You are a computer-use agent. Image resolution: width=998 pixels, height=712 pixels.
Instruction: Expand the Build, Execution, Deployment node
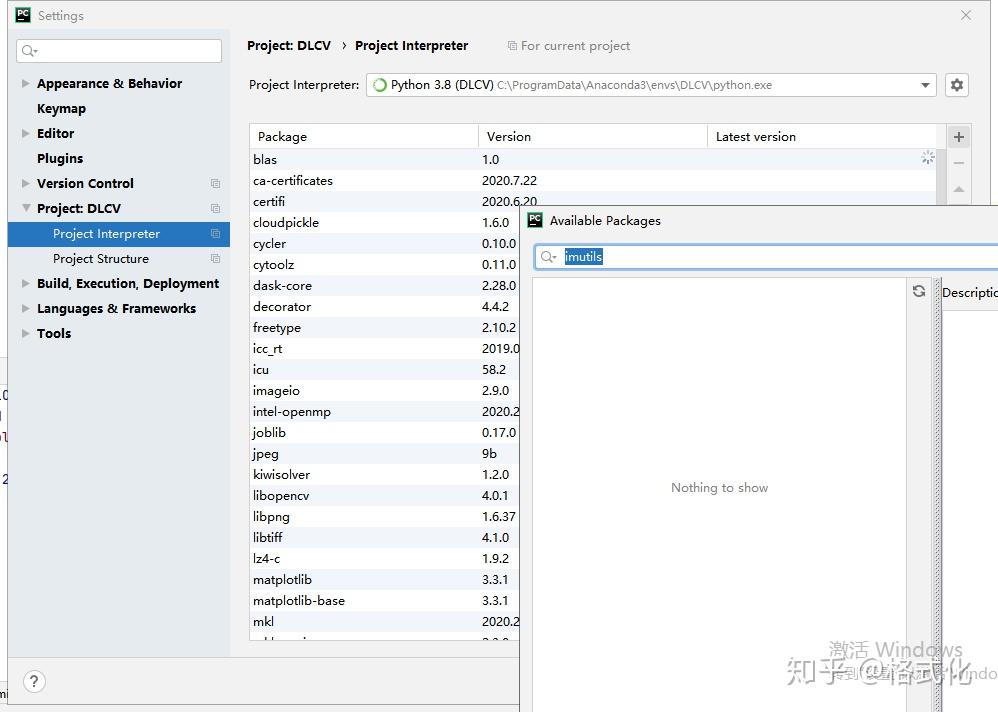[x=24, y=283]
